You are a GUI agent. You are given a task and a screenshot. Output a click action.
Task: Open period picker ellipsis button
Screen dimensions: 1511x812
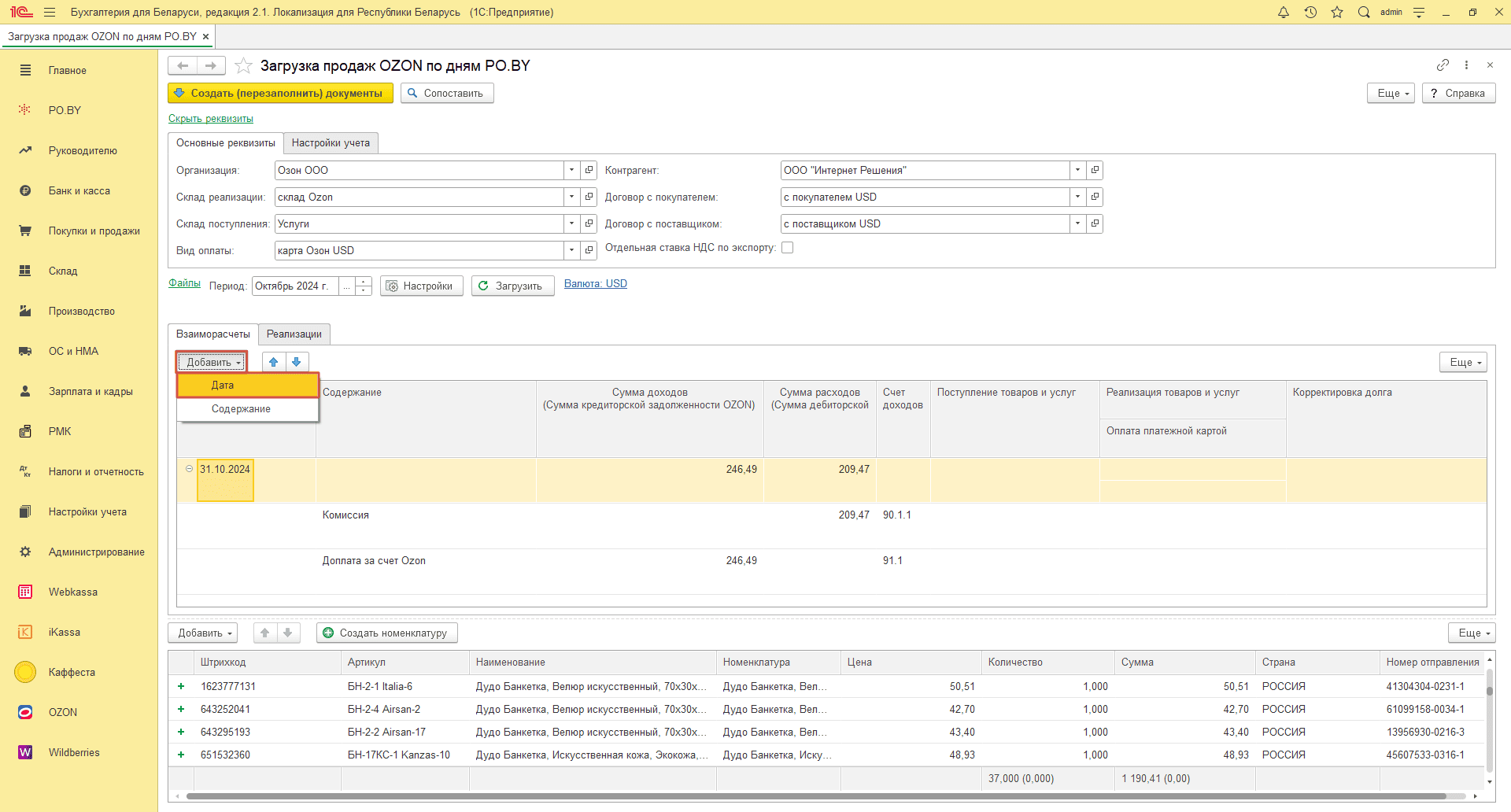[x=347, y=286]
